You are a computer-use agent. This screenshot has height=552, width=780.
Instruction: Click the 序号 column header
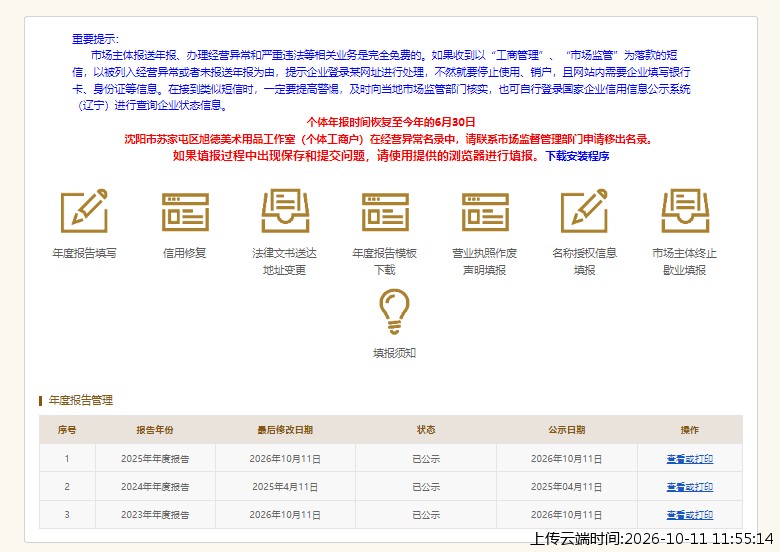coord(67,430)
